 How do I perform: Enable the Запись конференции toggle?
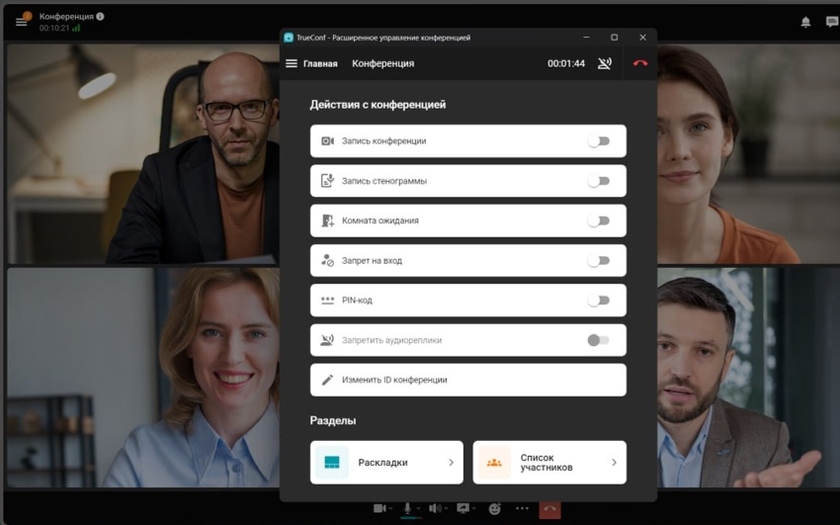598,141
